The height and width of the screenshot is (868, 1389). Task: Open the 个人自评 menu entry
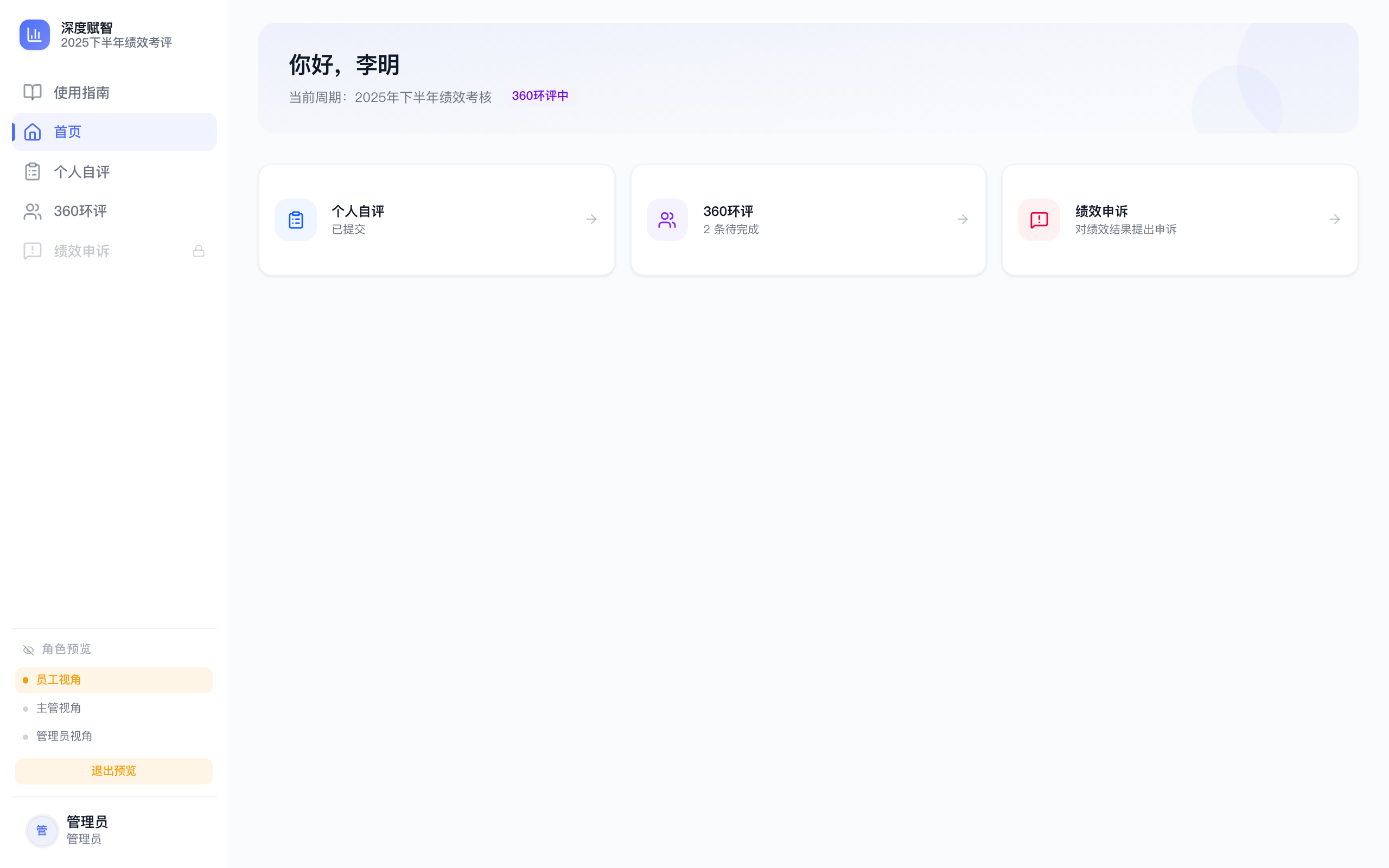81,171
